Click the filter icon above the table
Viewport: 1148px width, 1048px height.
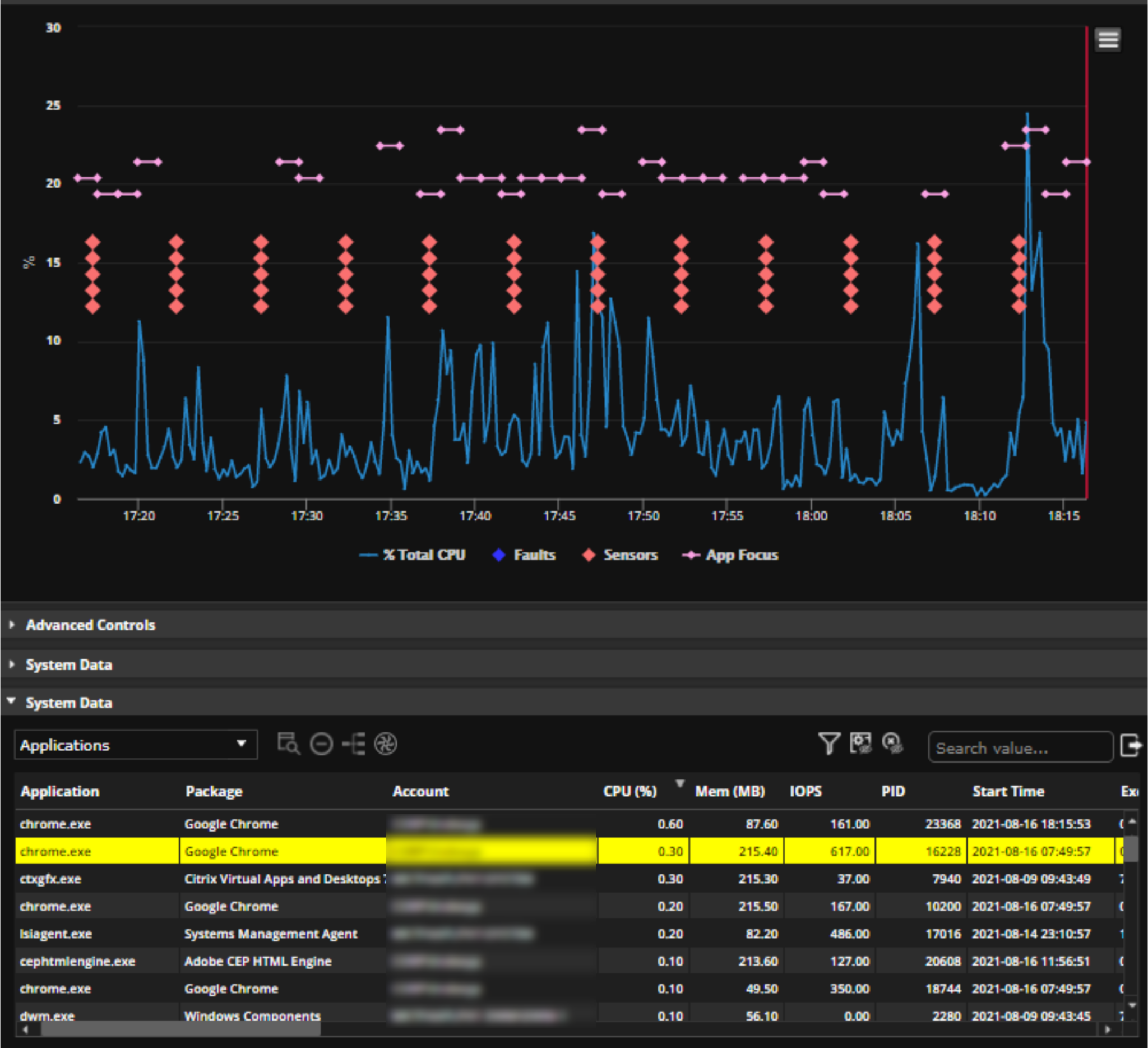pos(830,744)
